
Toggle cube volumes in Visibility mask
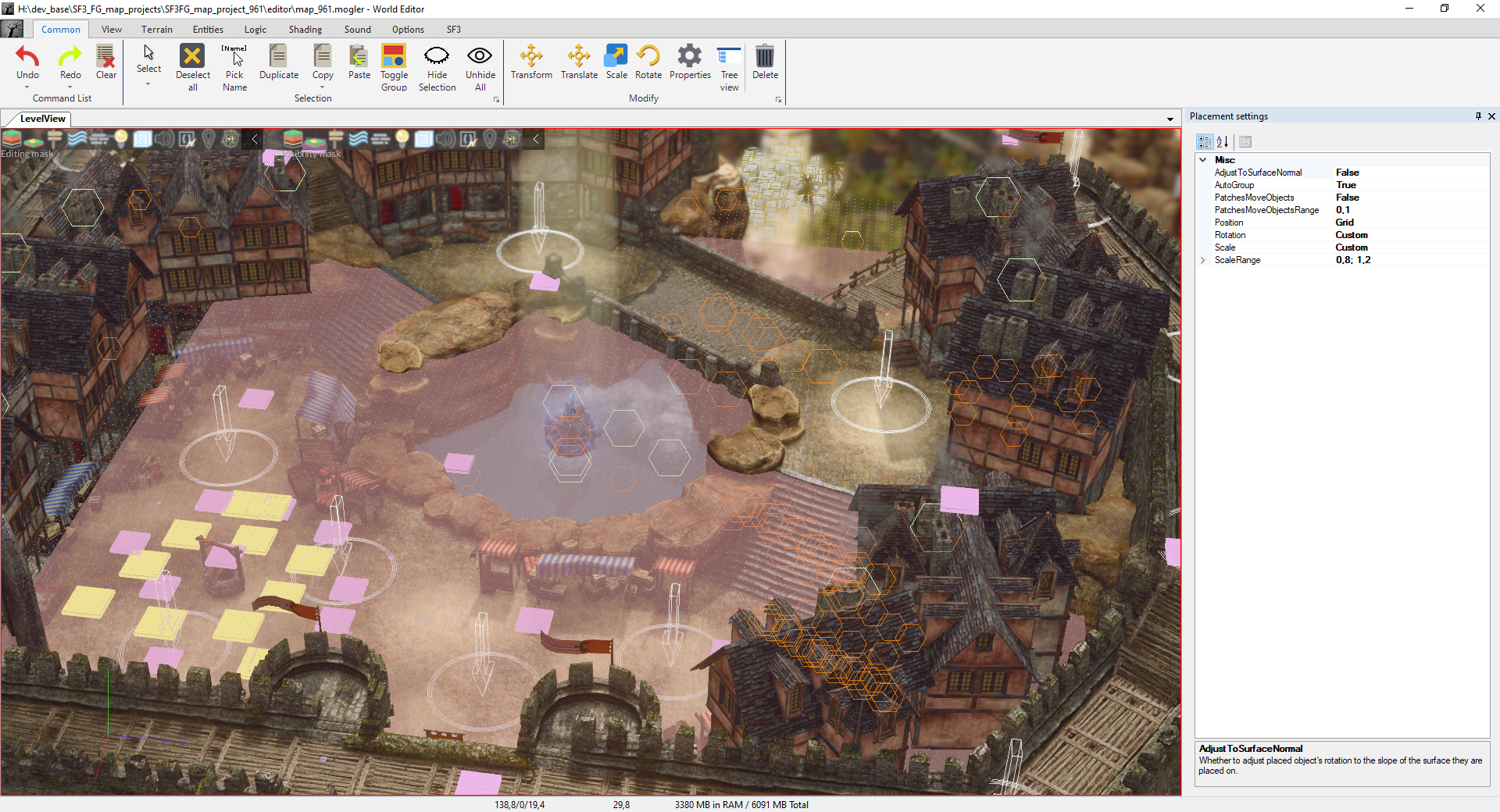click(423, 139)
